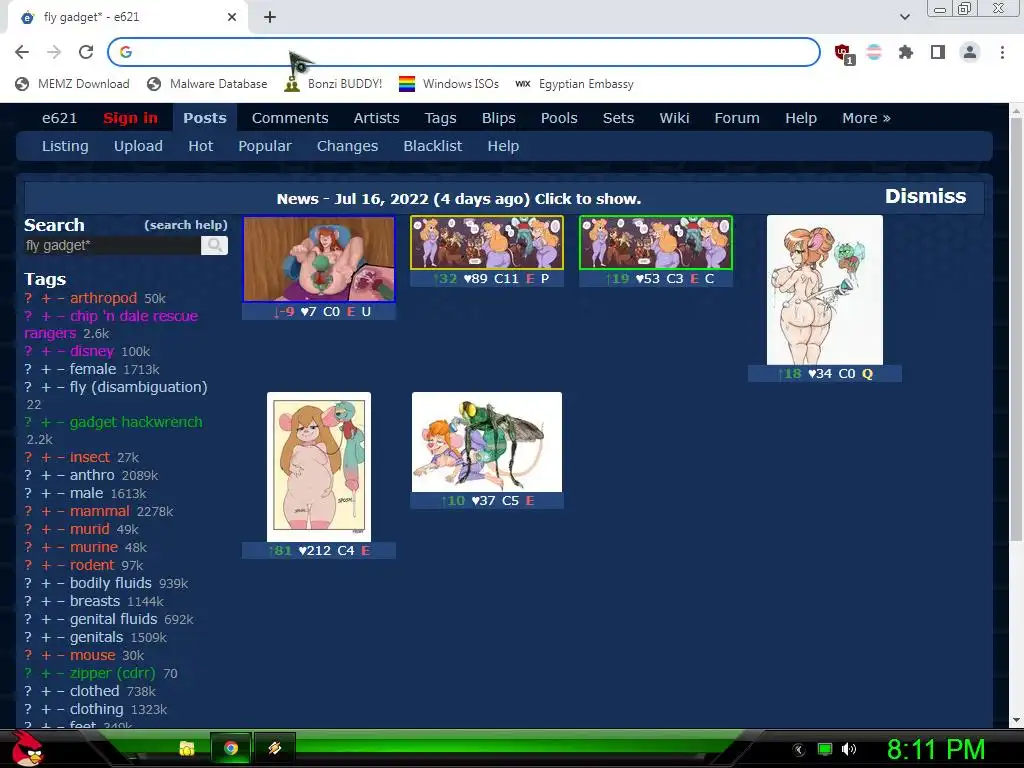
Task: Click the Chrome taskbar icon
Action: pyautogui.click(x=231, y=748)
